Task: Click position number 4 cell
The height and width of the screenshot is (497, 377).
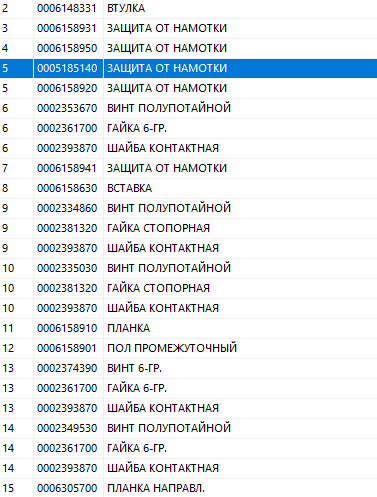Action: click(16, 48)
